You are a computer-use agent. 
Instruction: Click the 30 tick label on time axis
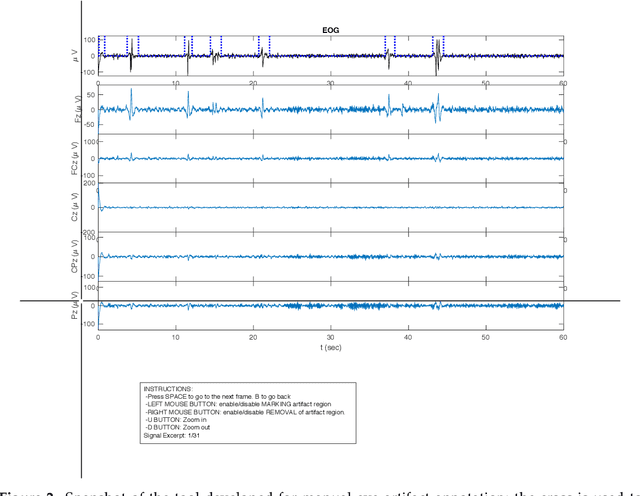click(x=330, y=338)
